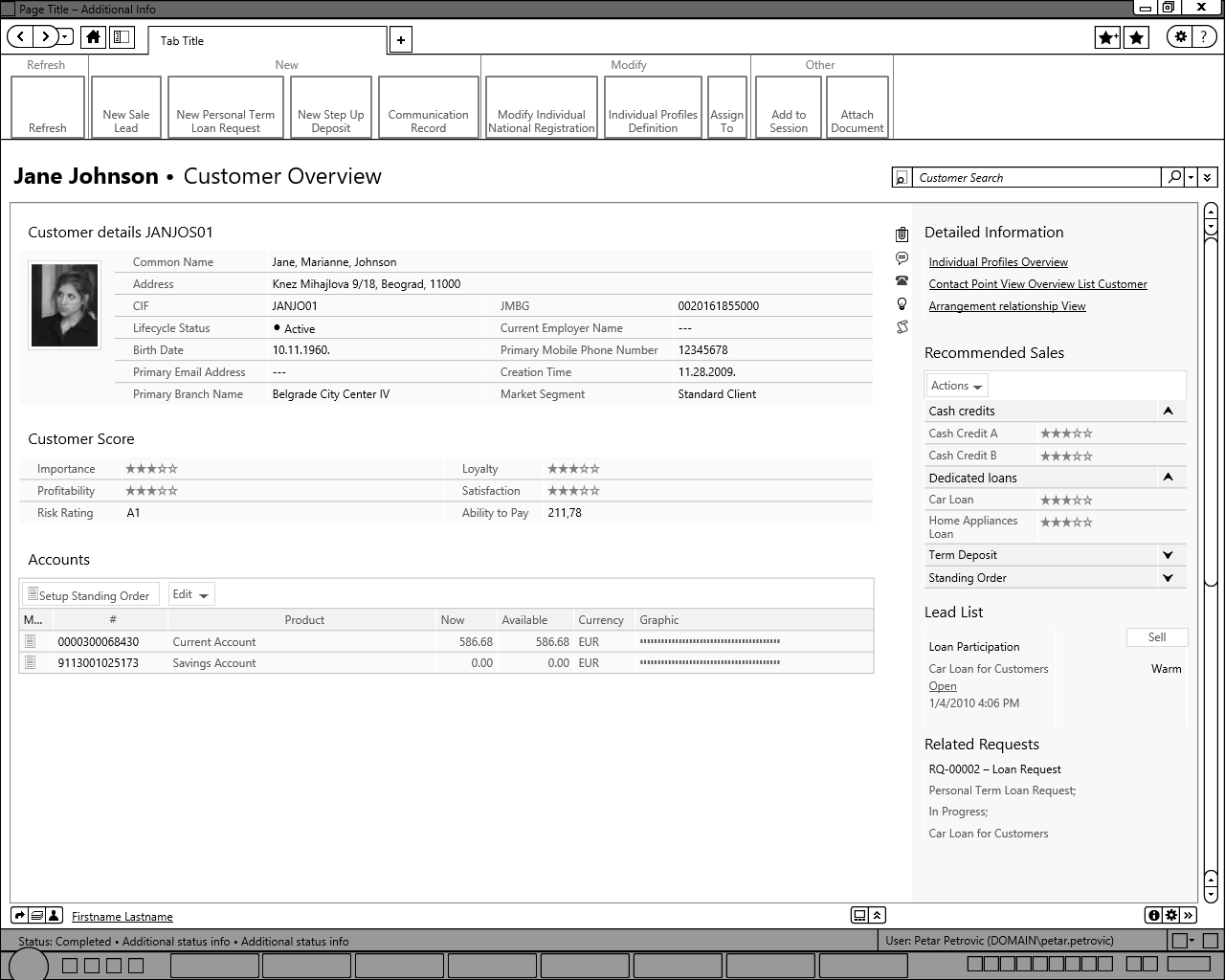Image resolution: width=1225 pixels, height=980 pixels.
Task: Open Contact Point View Overview List Customer link
Action: [x=1037, y=284]
